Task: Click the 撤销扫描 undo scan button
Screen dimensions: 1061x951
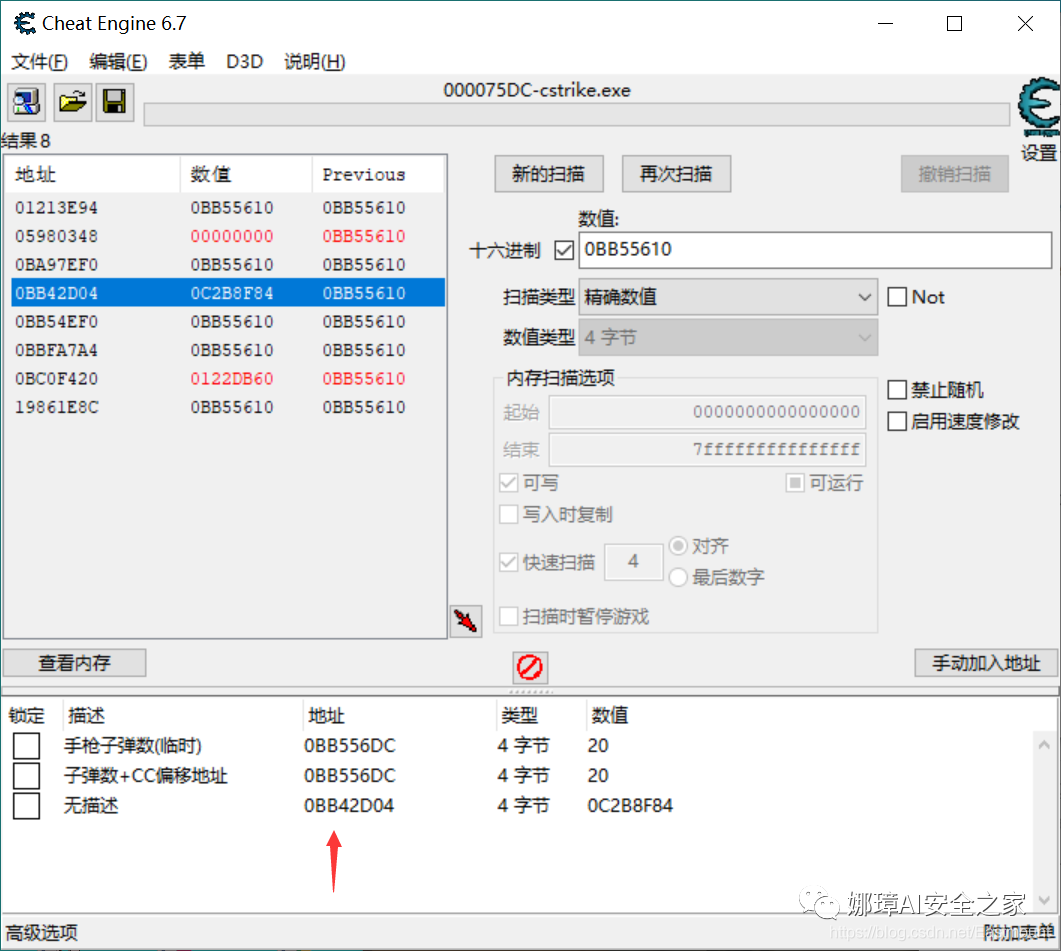Action: pos(954,174)
